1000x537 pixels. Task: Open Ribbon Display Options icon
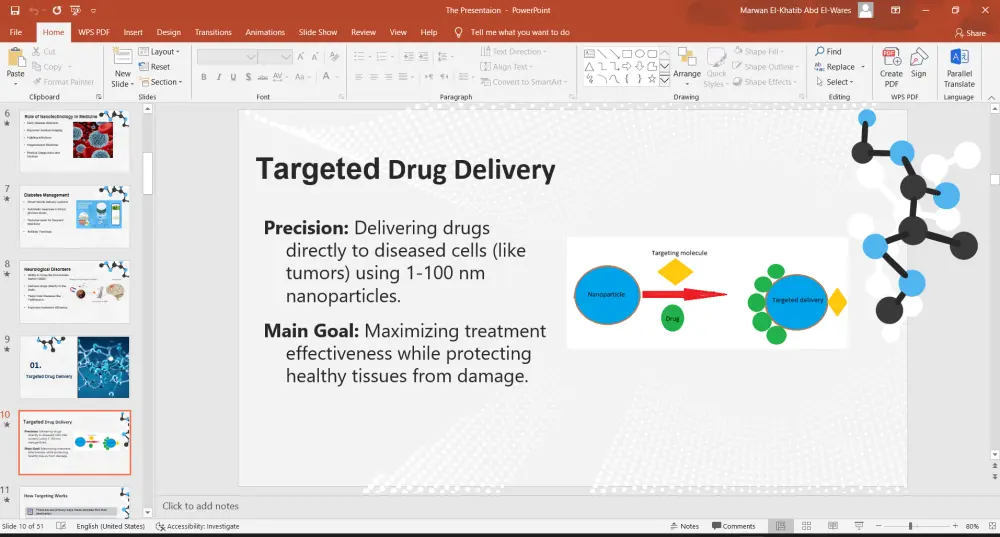coord(895,10)
